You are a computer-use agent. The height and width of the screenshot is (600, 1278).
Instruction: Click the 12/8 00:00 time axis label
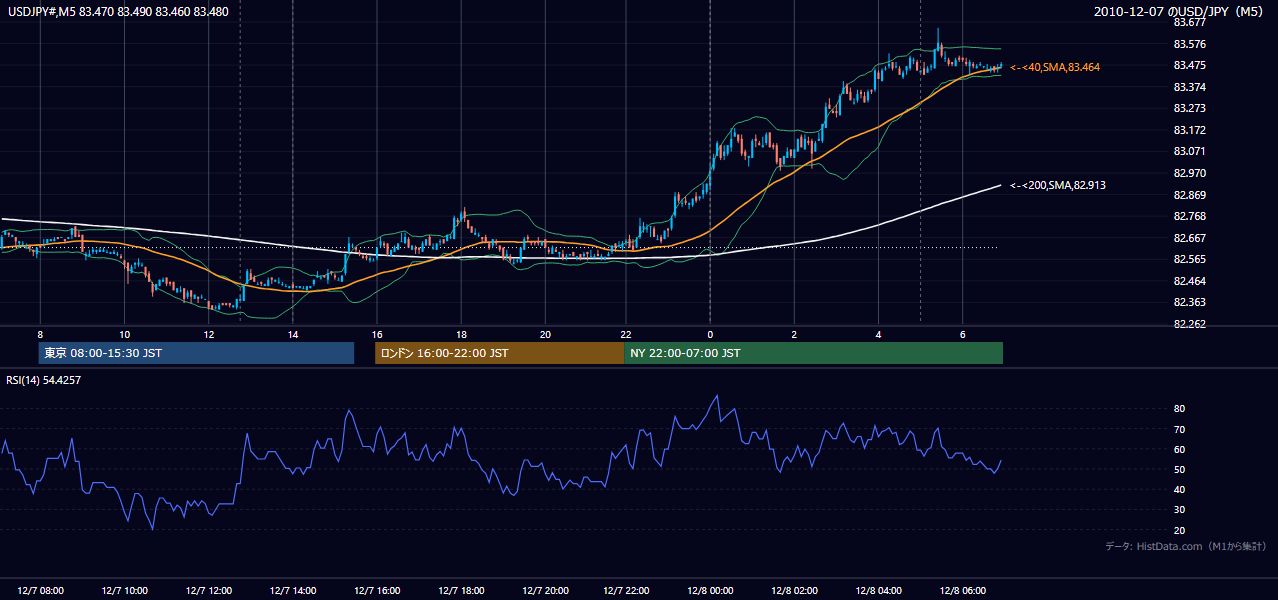coord(711,591)
